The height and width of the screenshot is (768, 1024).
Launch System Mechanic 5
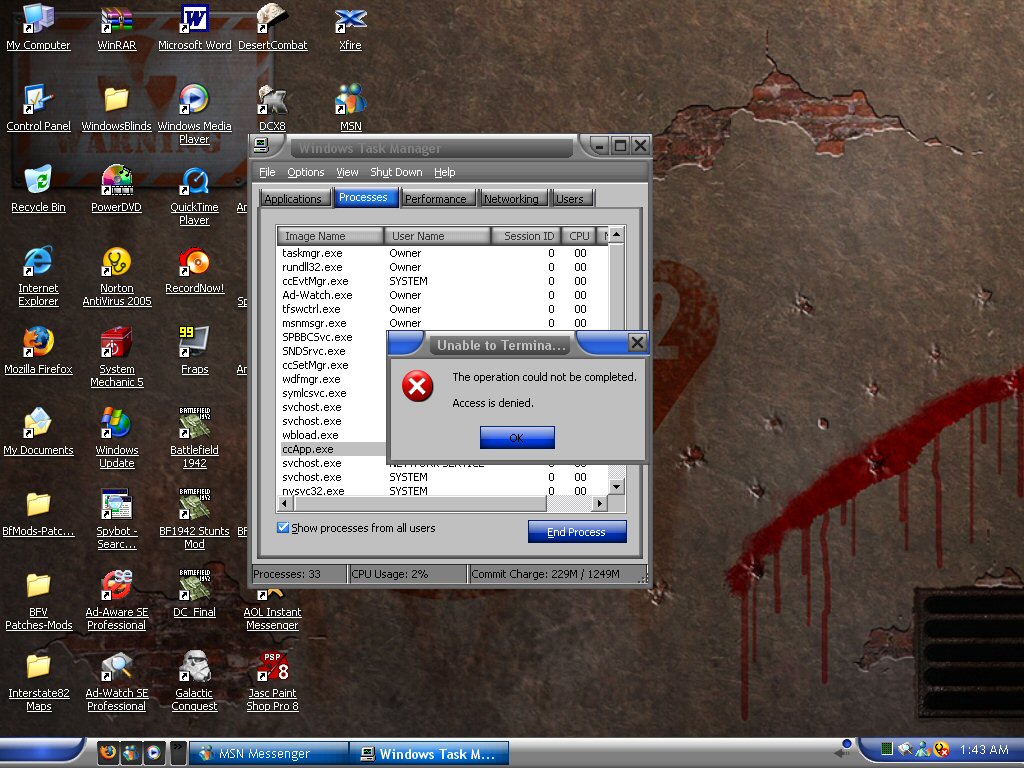(x=116, y=357)
